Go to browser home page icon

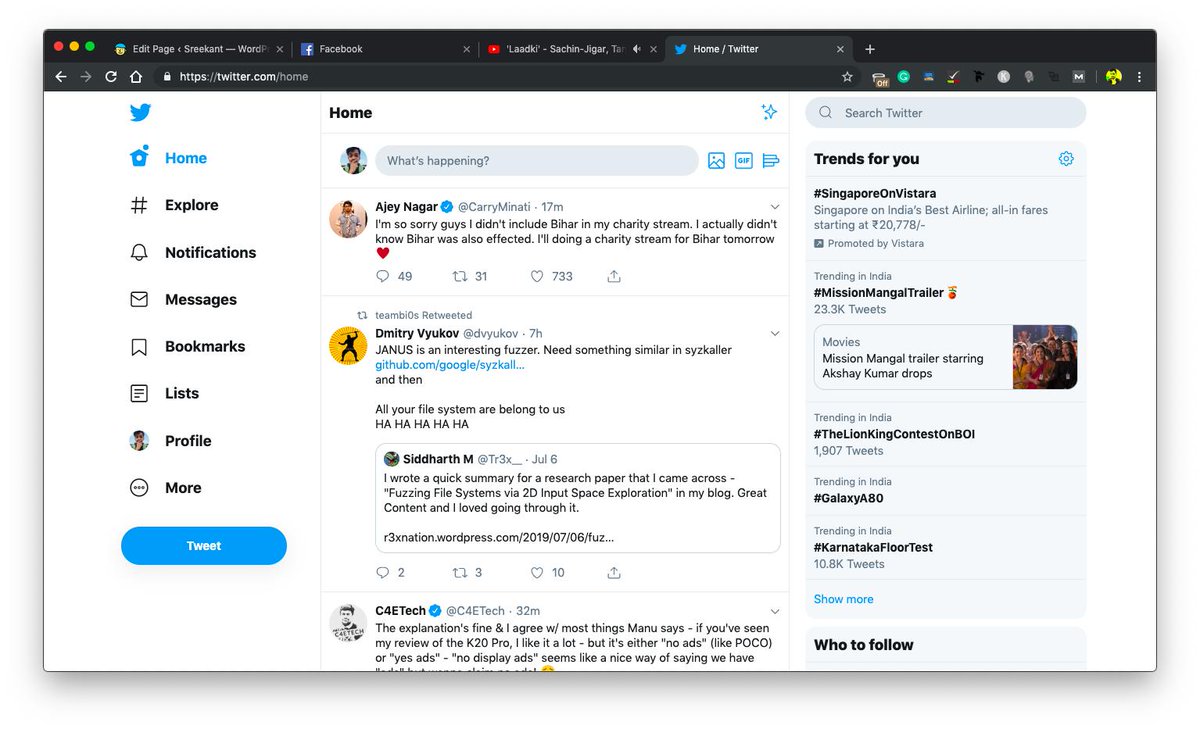click(136, 77)
